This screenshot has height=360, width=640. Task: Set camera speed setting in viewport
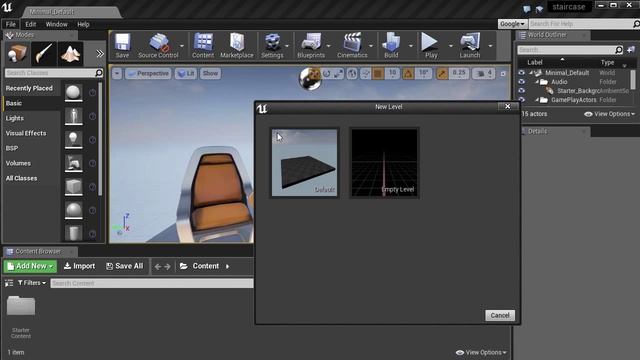pyautogui.click(x=484, y=73)
